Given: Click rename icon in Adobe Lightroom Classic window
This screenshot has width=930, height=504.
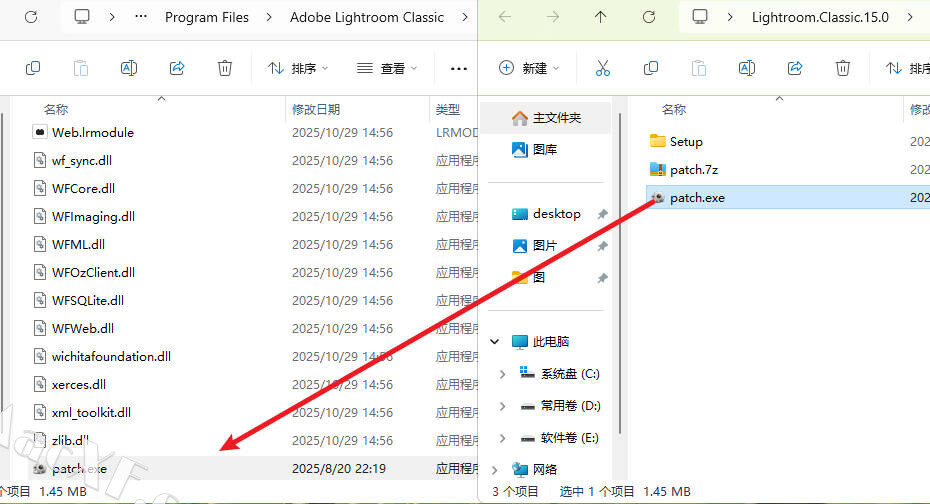Looking at the screenshot, I should click(x=129, y=68).
